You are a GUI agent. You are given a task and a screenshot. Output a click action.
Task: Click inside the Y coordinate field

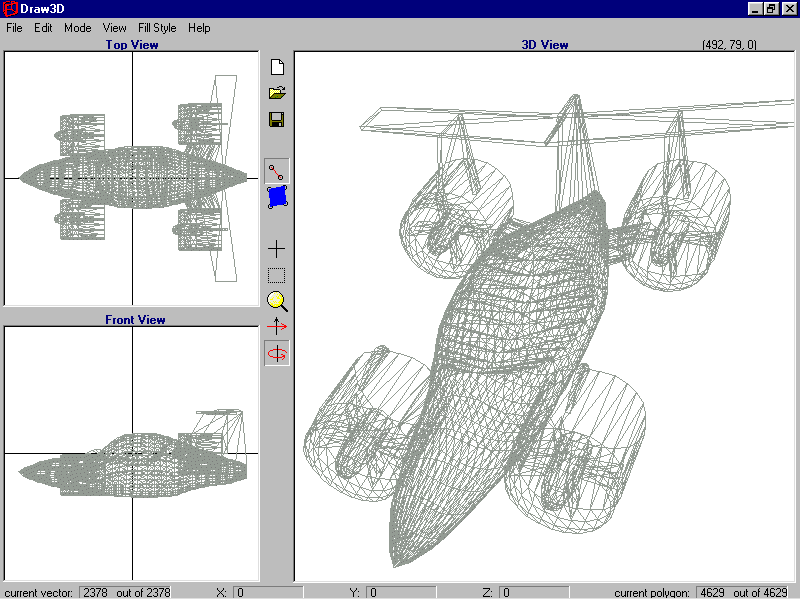[x=401, y=592]
